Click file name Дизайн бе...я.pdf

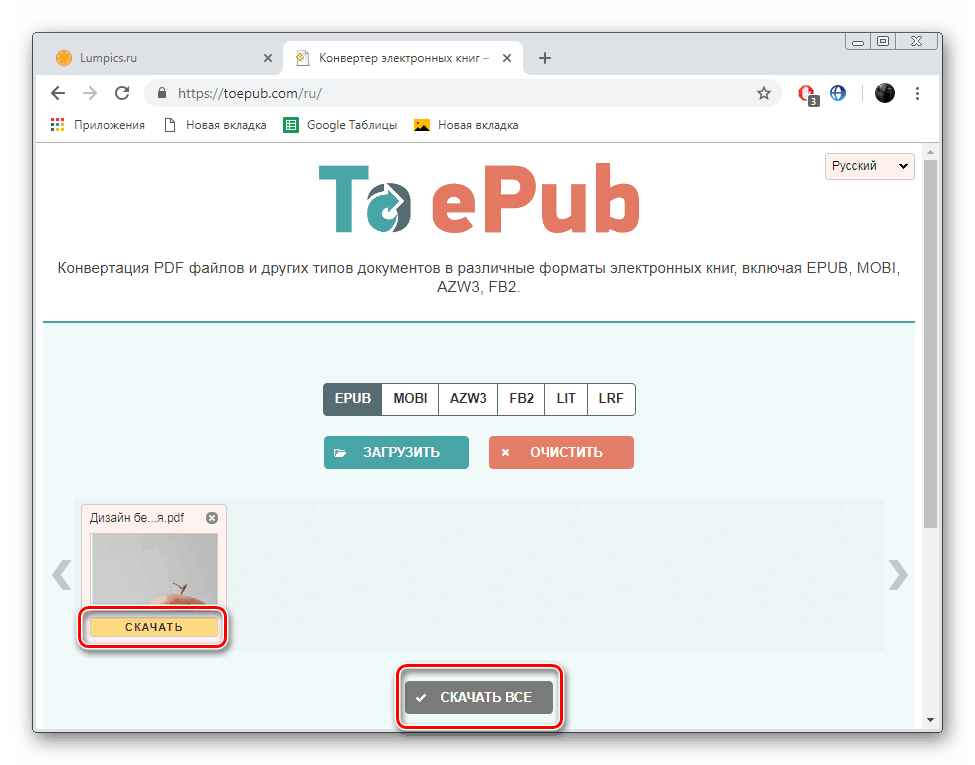pyautogui.click(x=137, y=517)
